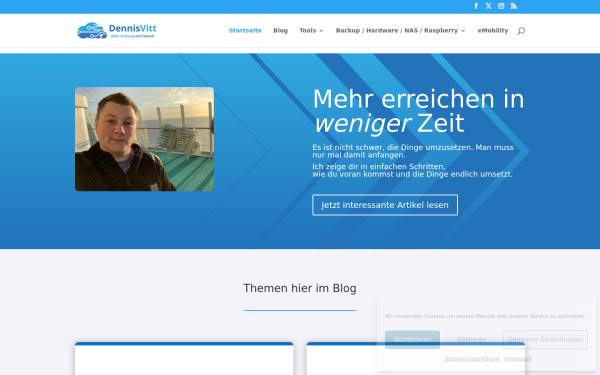Click the 'Themen hier im Blog' heading

click(x=300, y=288)
